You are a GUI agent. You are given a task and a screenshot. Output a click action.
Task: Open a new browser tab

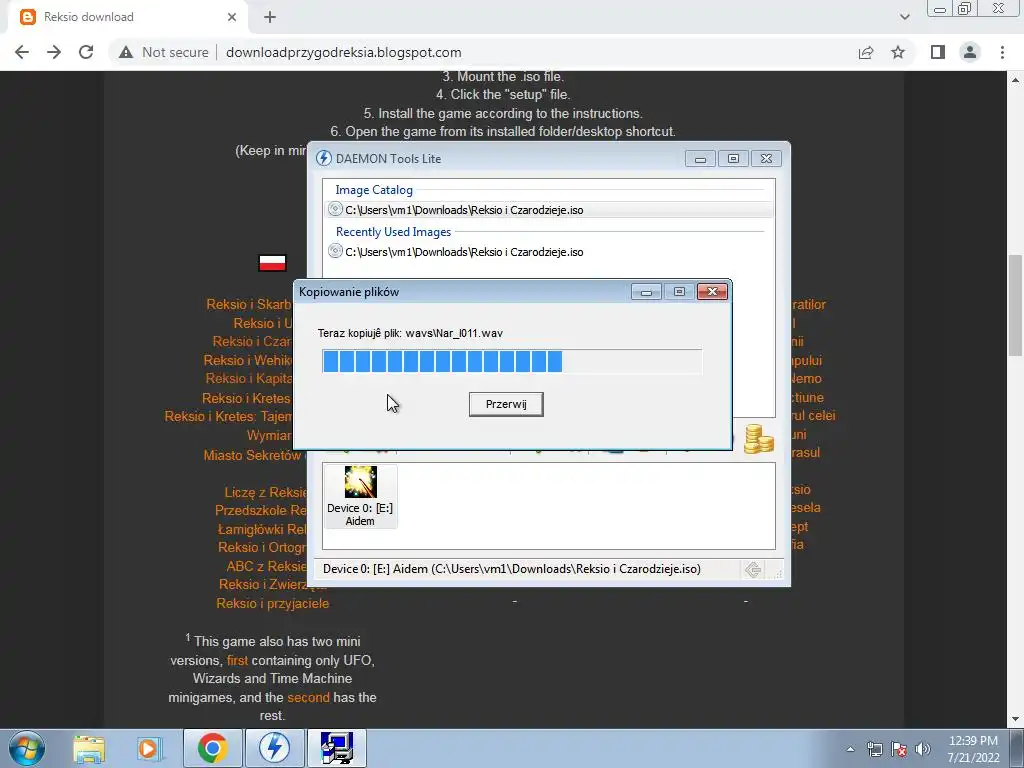coord(270,17)
